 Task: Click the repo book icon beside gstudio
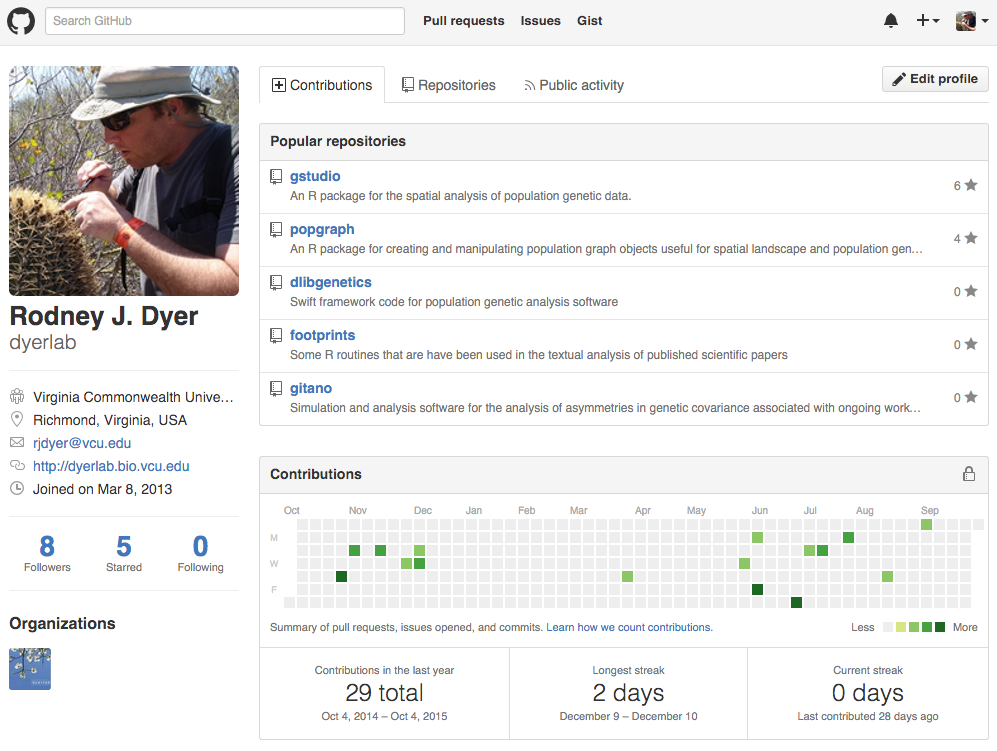(276, 177)
